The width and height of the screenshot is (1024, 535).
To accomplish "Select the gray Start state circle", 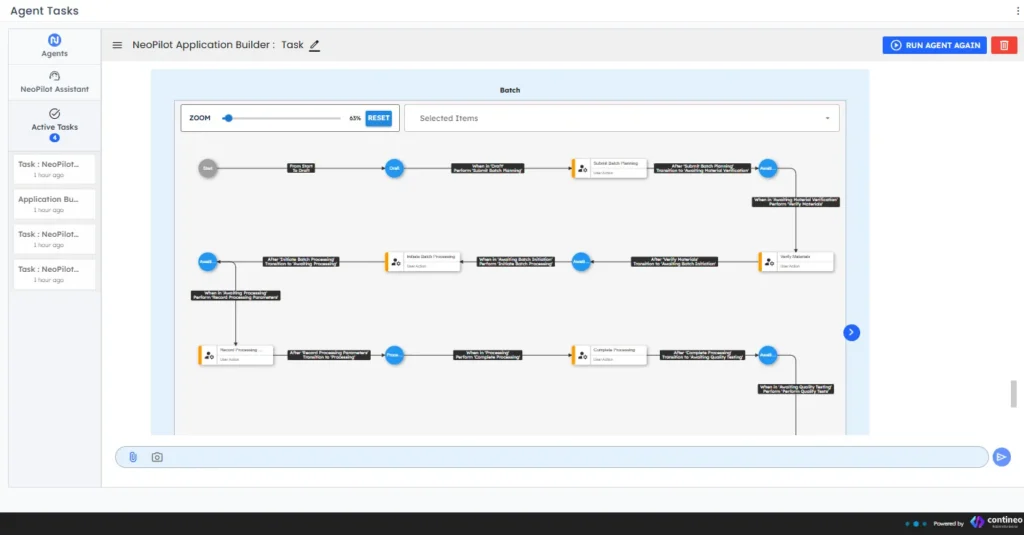I will (208, 169).
